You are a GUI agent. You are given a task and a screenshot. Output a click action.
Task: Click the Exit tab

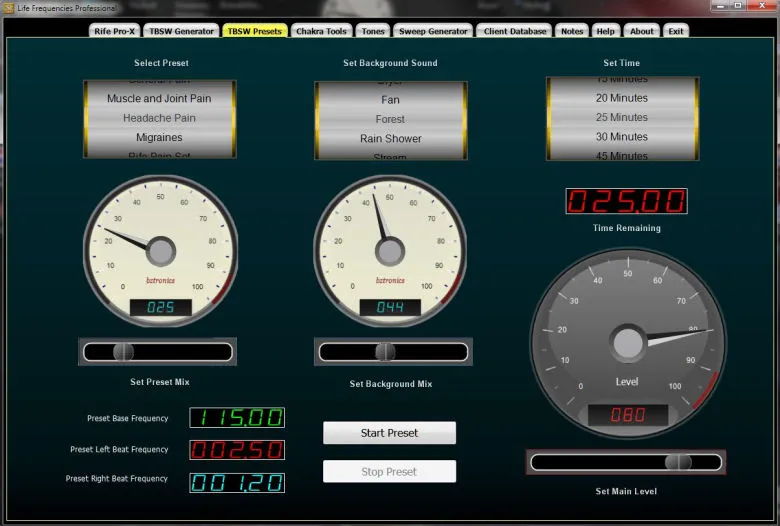tap(676, 31)
